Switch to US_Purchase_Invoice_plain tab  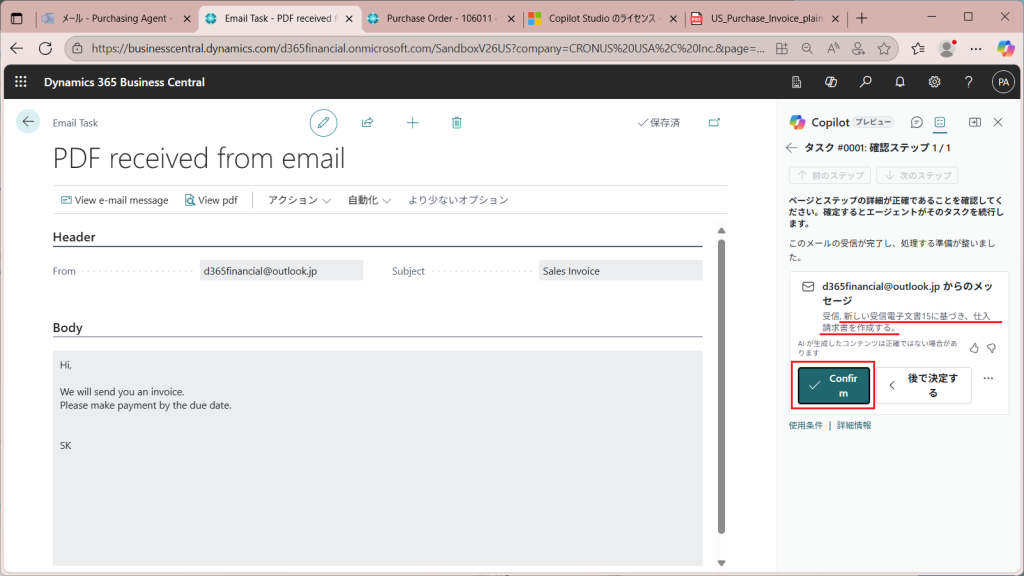[766, 18]
